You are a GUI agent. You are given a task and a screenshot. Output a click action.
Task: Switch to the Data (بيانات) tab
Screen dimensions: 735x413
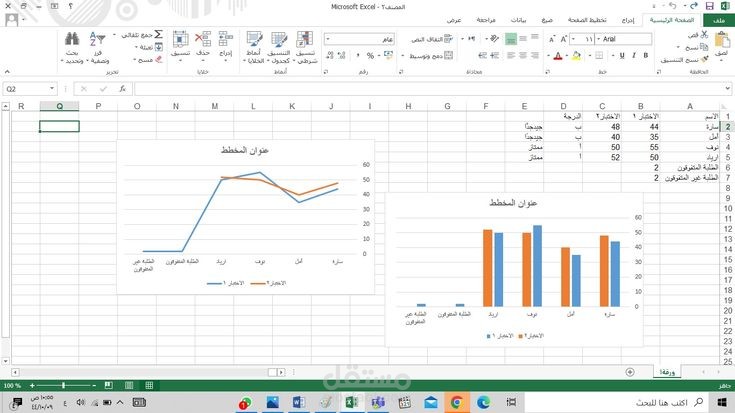(x=518, y=20)
